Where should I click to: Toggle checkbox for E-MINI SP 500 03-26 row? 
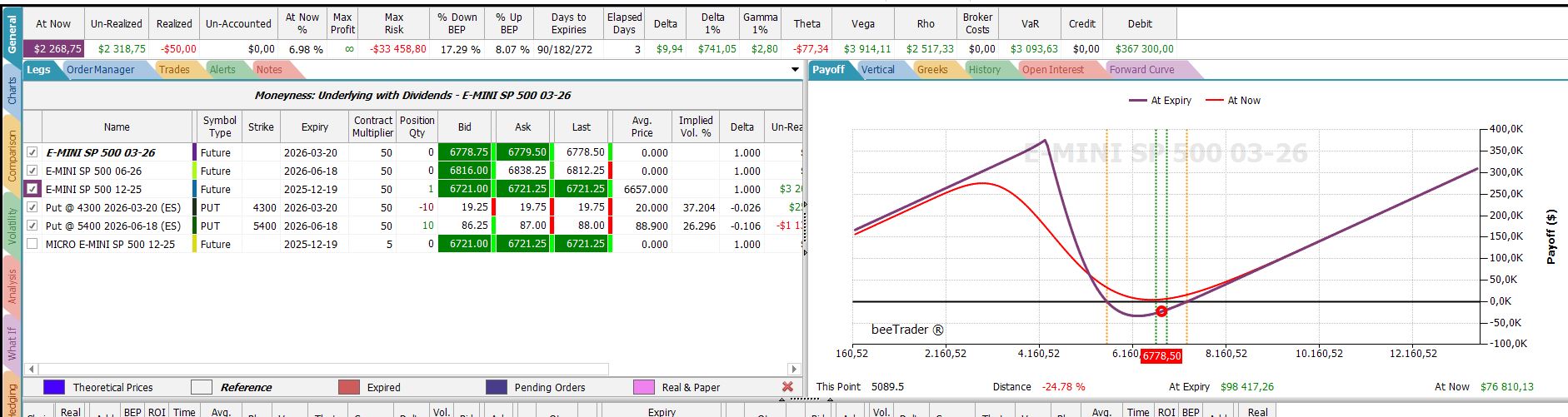pyautogui.click(x=32, y=152)
